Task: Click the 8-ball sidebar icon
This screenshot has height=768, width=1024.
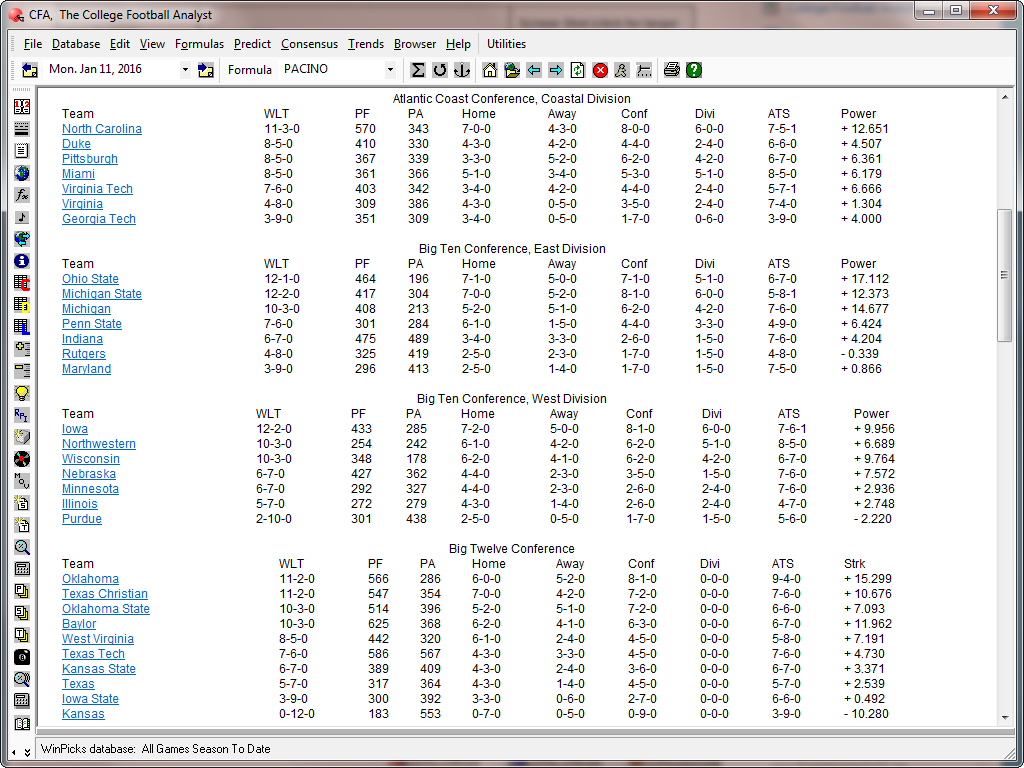Action: coord(22,657)
